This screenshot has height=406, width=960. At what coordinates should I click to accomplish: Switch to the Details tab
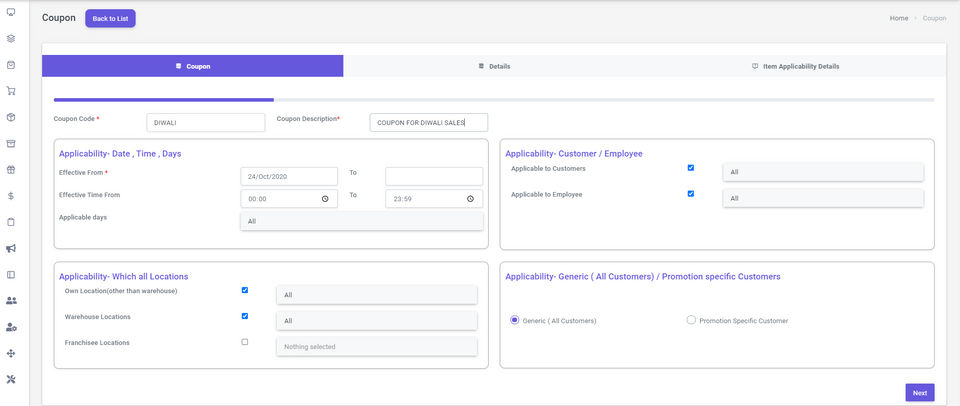point(494,66)
